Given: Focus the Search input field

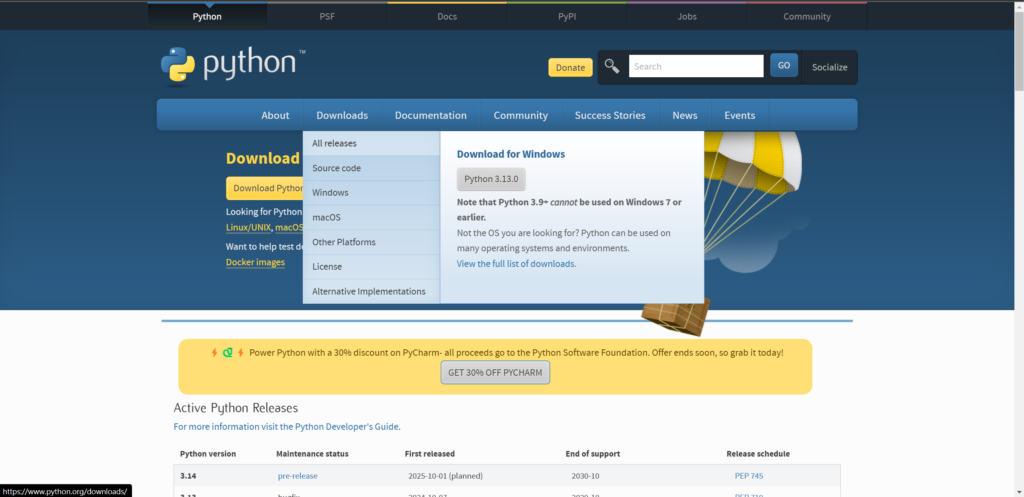Looking at the screenshot, I should point(696,66).
